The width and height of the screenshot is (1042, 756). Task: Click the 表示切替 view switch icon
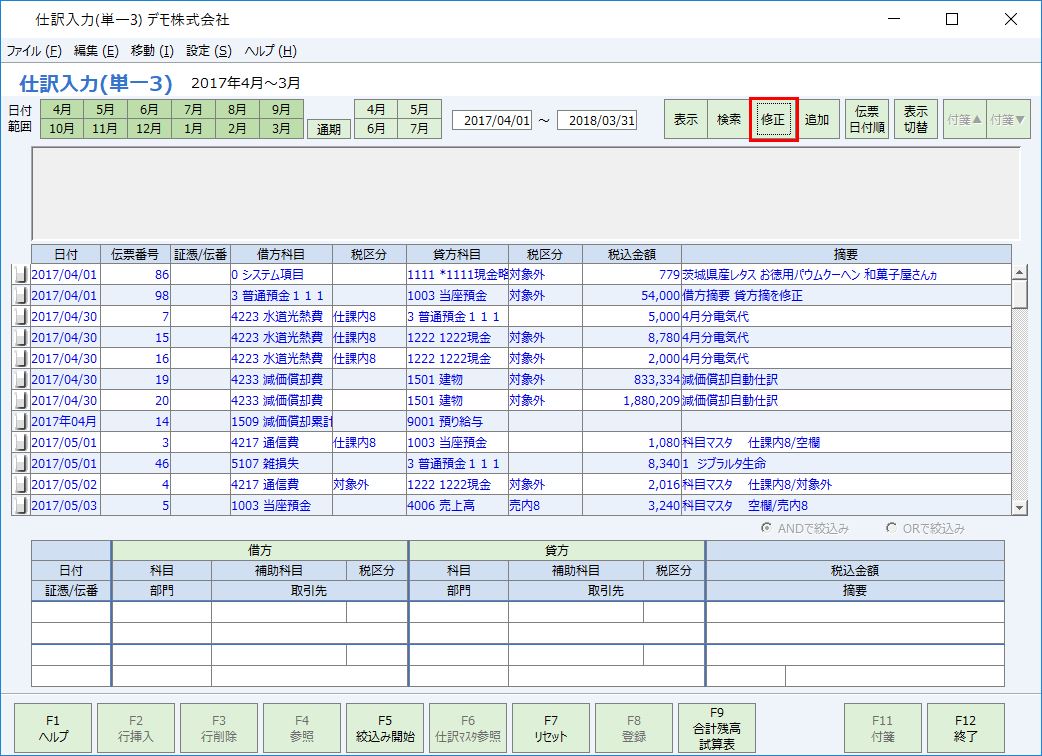coord(915,120)
